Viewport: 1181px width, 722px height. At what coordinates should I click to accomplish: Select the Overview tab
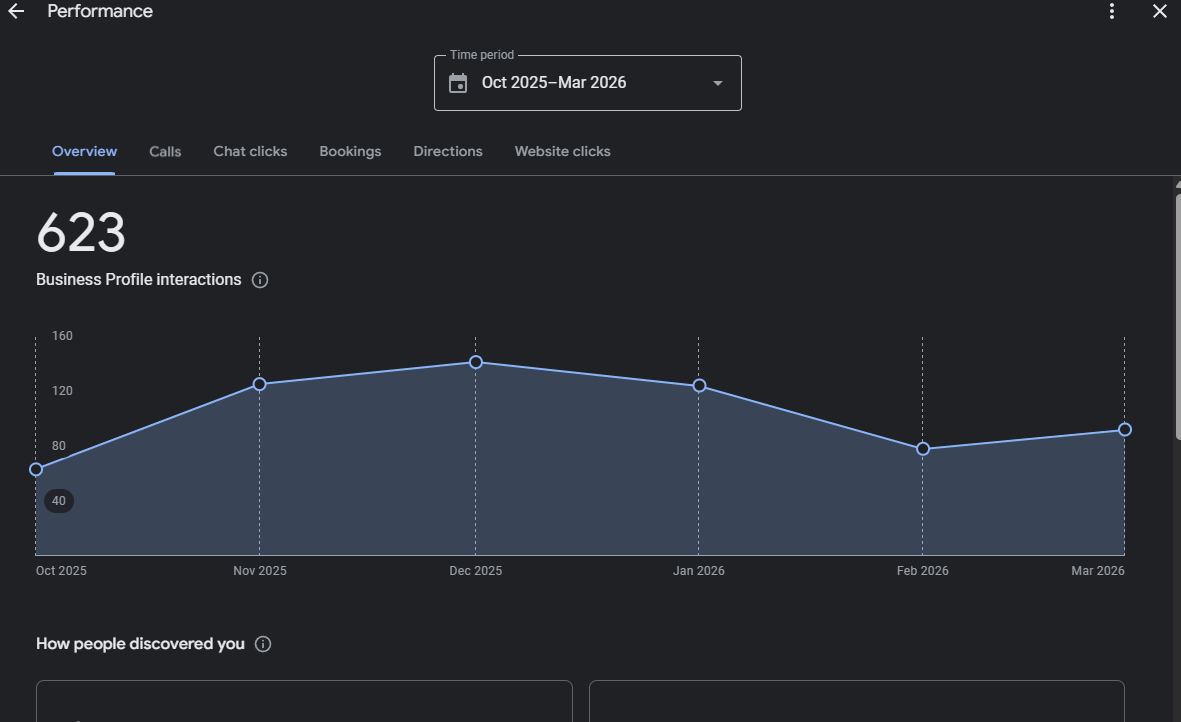84,152
